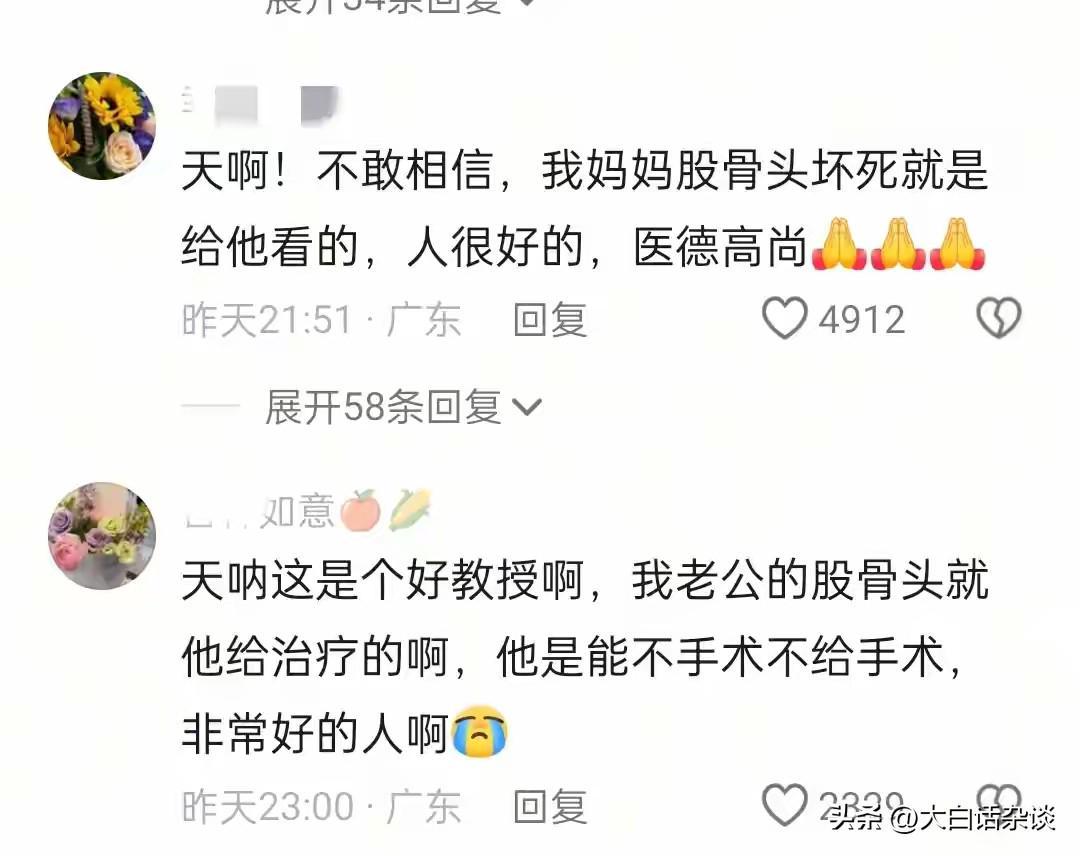This screenshot has height=856, width=1080.
Task: Click the chevron next to 展开58条回复
Action: click(528, 408)
